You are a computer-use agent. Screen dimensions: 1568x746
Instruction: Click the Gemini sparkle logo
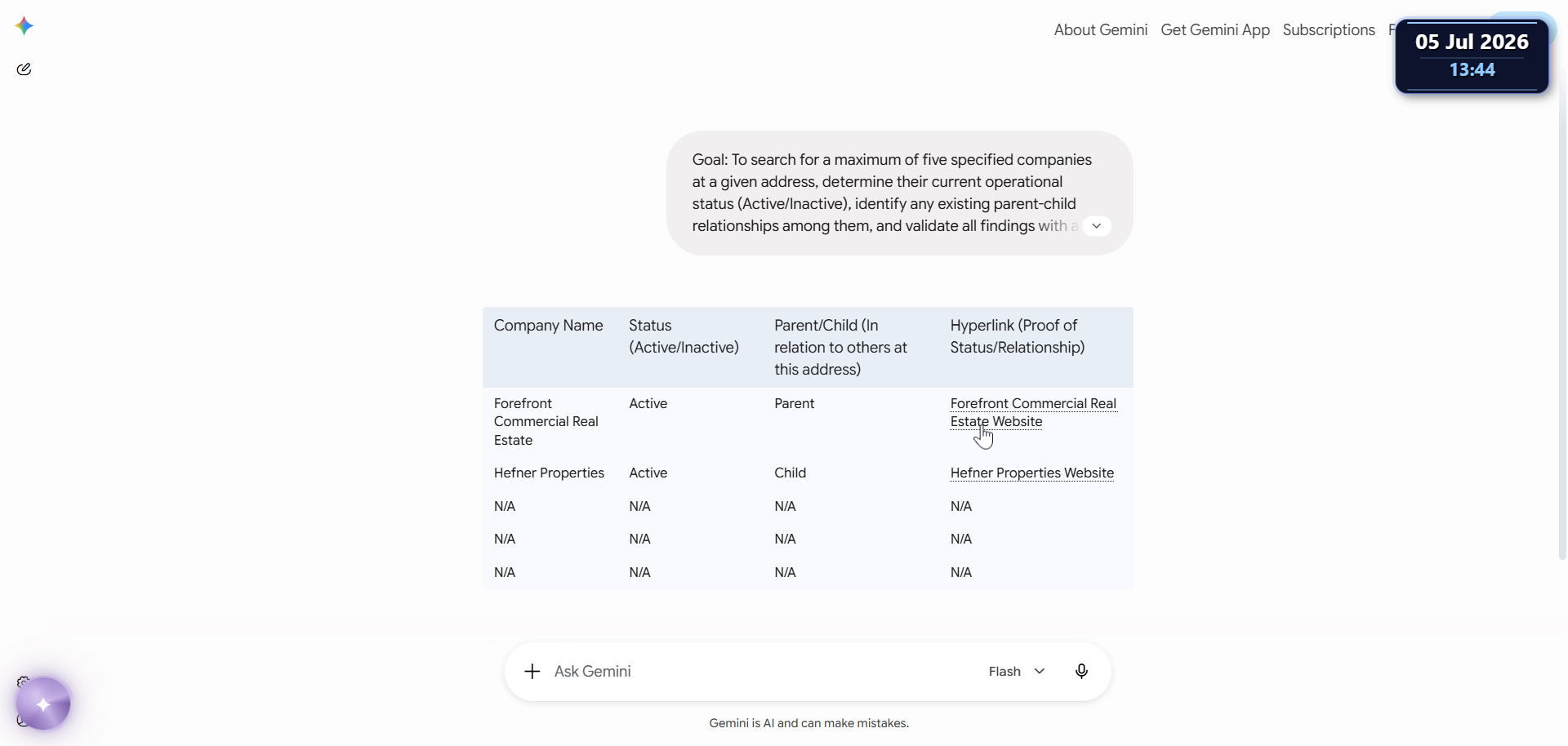tap(24, 26)
